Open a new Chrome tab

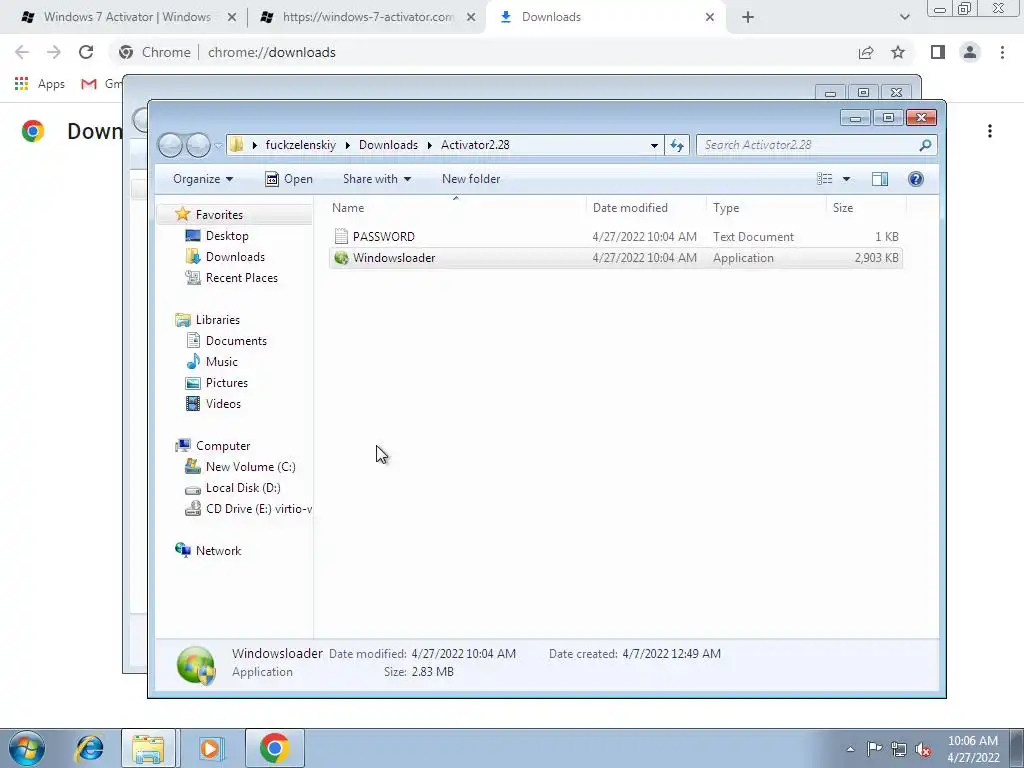pyautogui.click(x=748, y=18)
